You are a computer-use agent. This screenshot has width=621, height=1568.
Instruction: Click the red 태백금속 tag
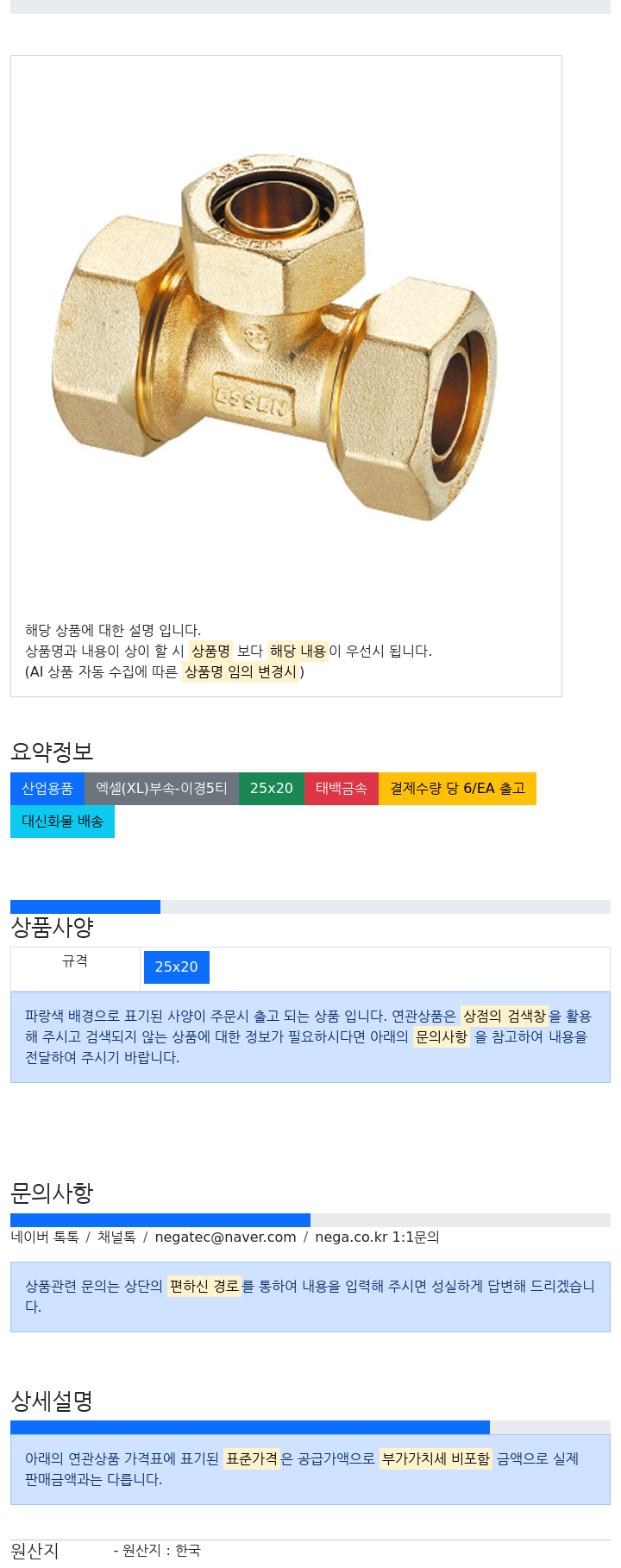[x=342, y=789]
